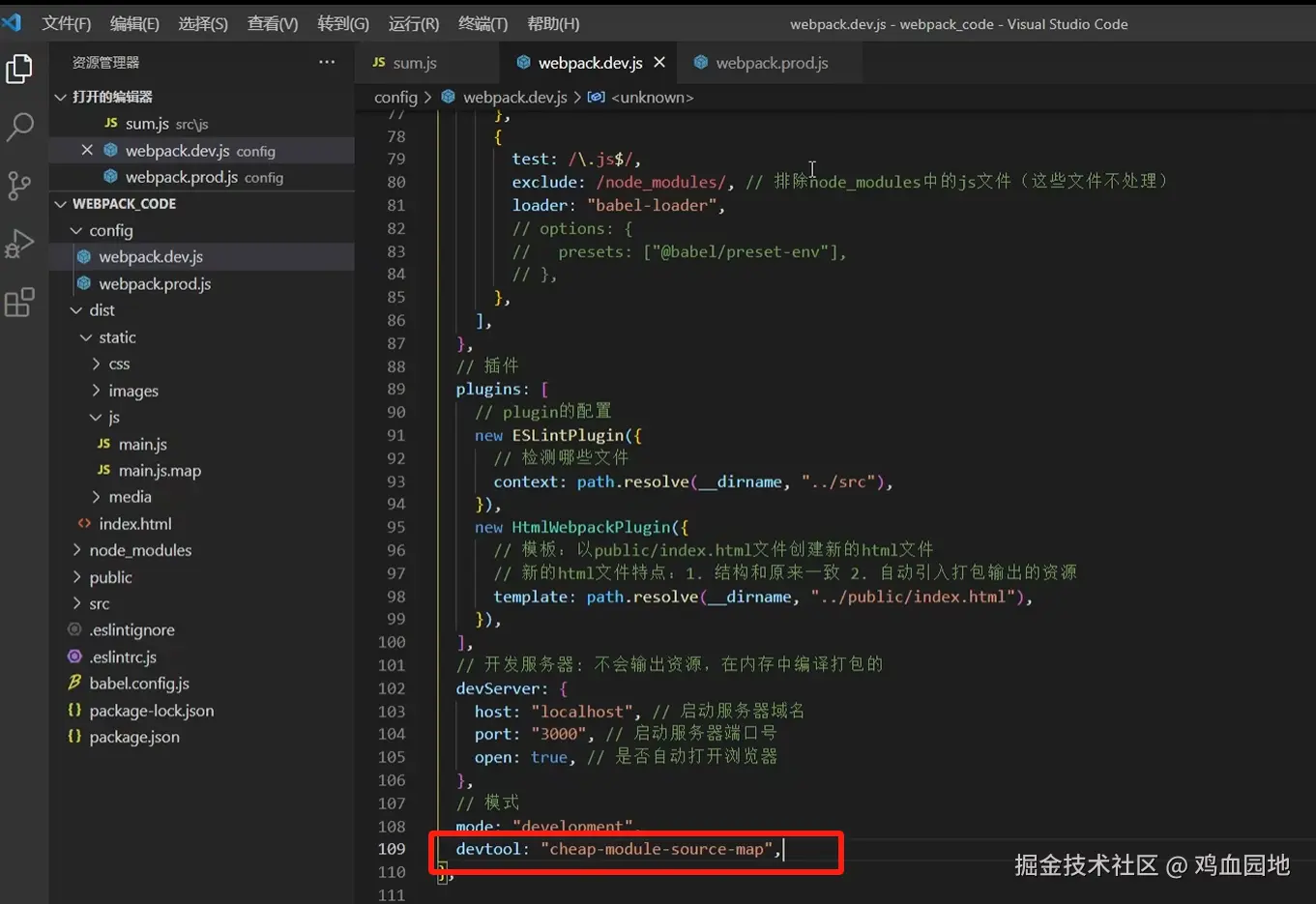Open .eslintignore file

click(x=203, y=629)
